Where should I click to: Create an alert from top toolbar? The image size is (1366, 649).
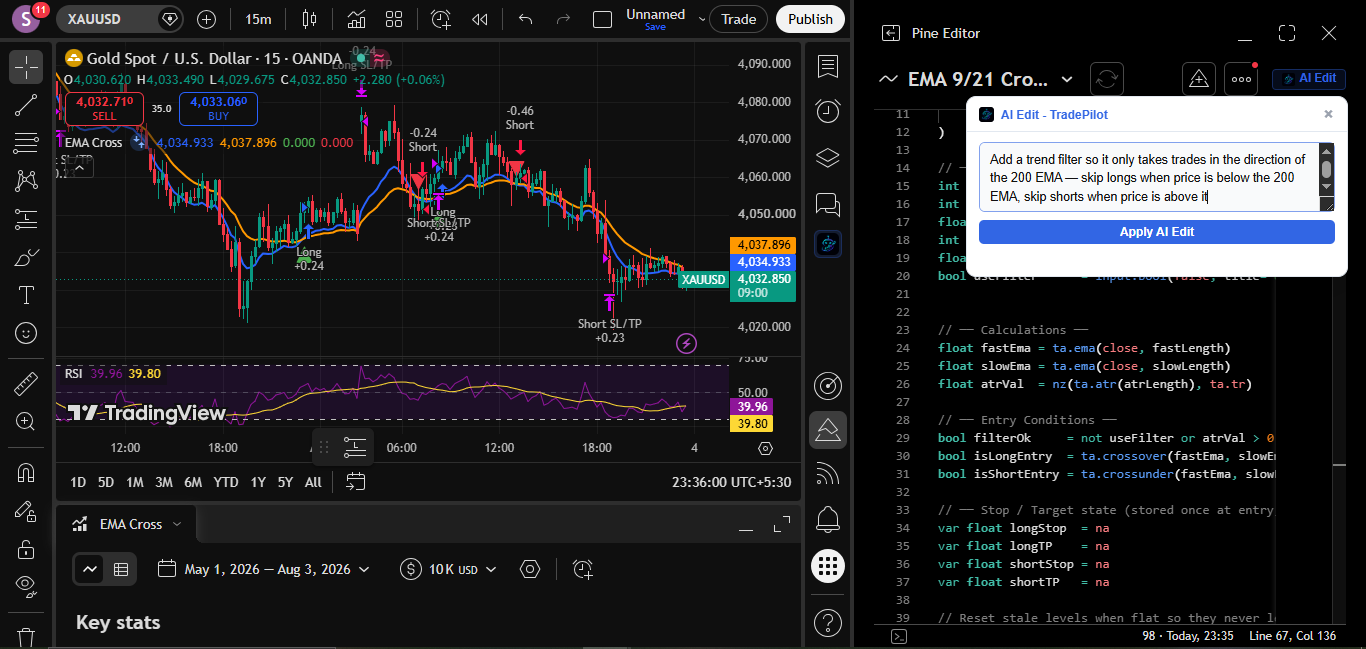pyautogui.click(x=441, y=19)
